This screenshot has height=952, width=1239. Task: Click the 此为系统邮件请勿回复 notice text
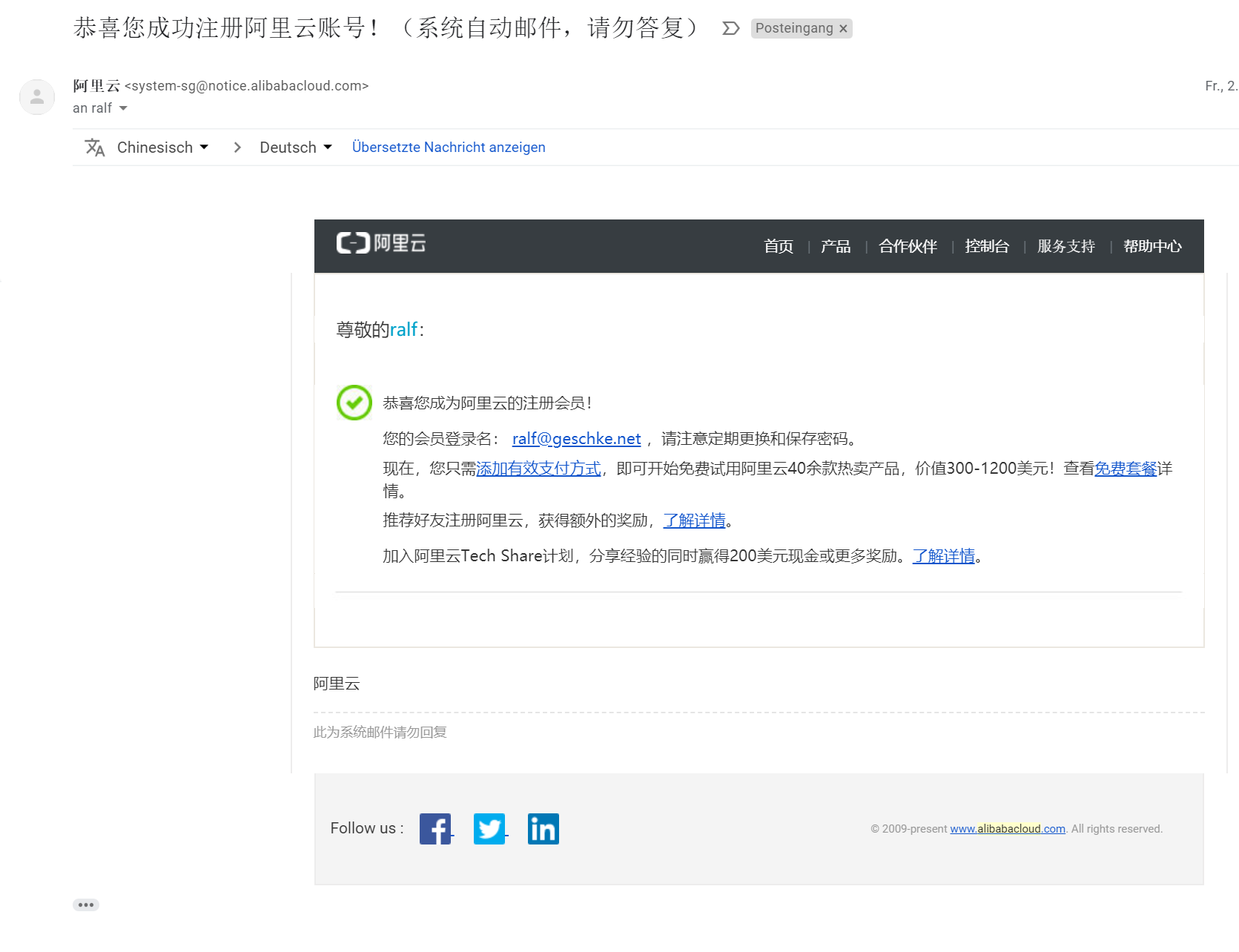click(380, 733)
